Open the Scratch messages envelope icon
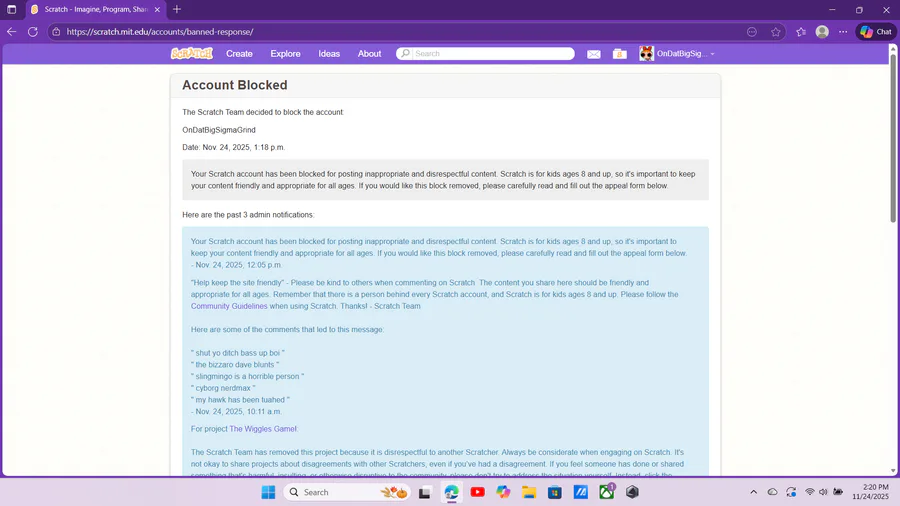The height and width of the screenshot is (506, 900). coord(593,54)
